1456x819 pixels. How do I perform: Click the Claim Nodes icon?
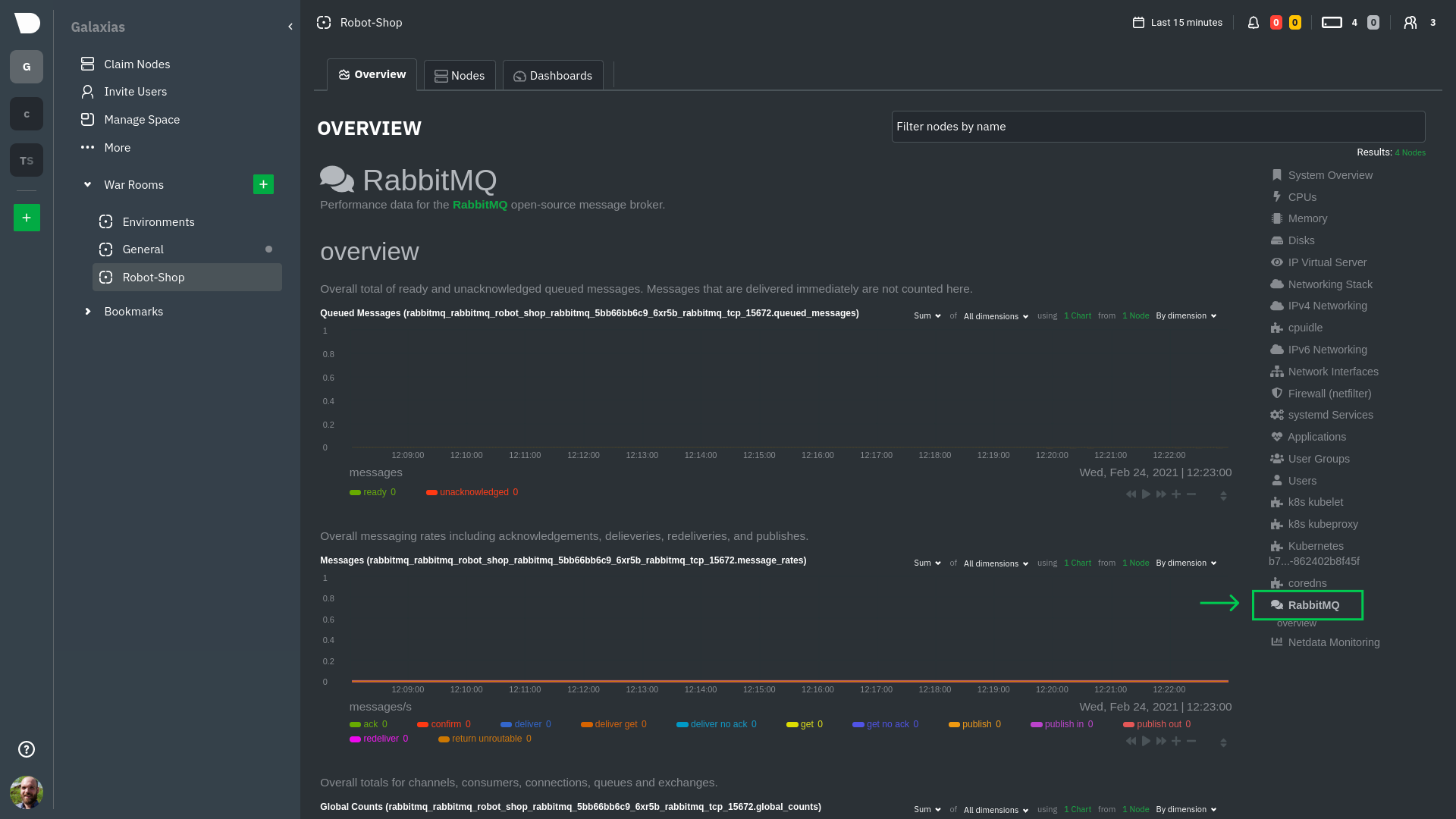click(88, 63)
